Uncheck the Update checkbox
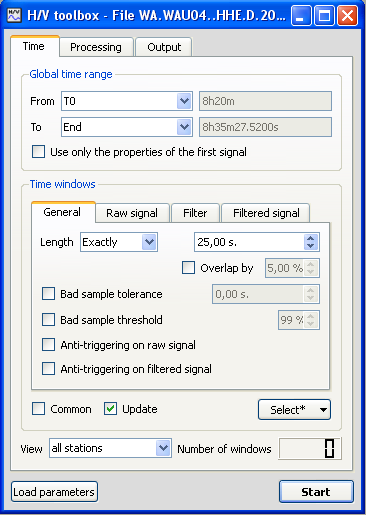The height and width of the screenshot is (515, 366). [110, 409]
